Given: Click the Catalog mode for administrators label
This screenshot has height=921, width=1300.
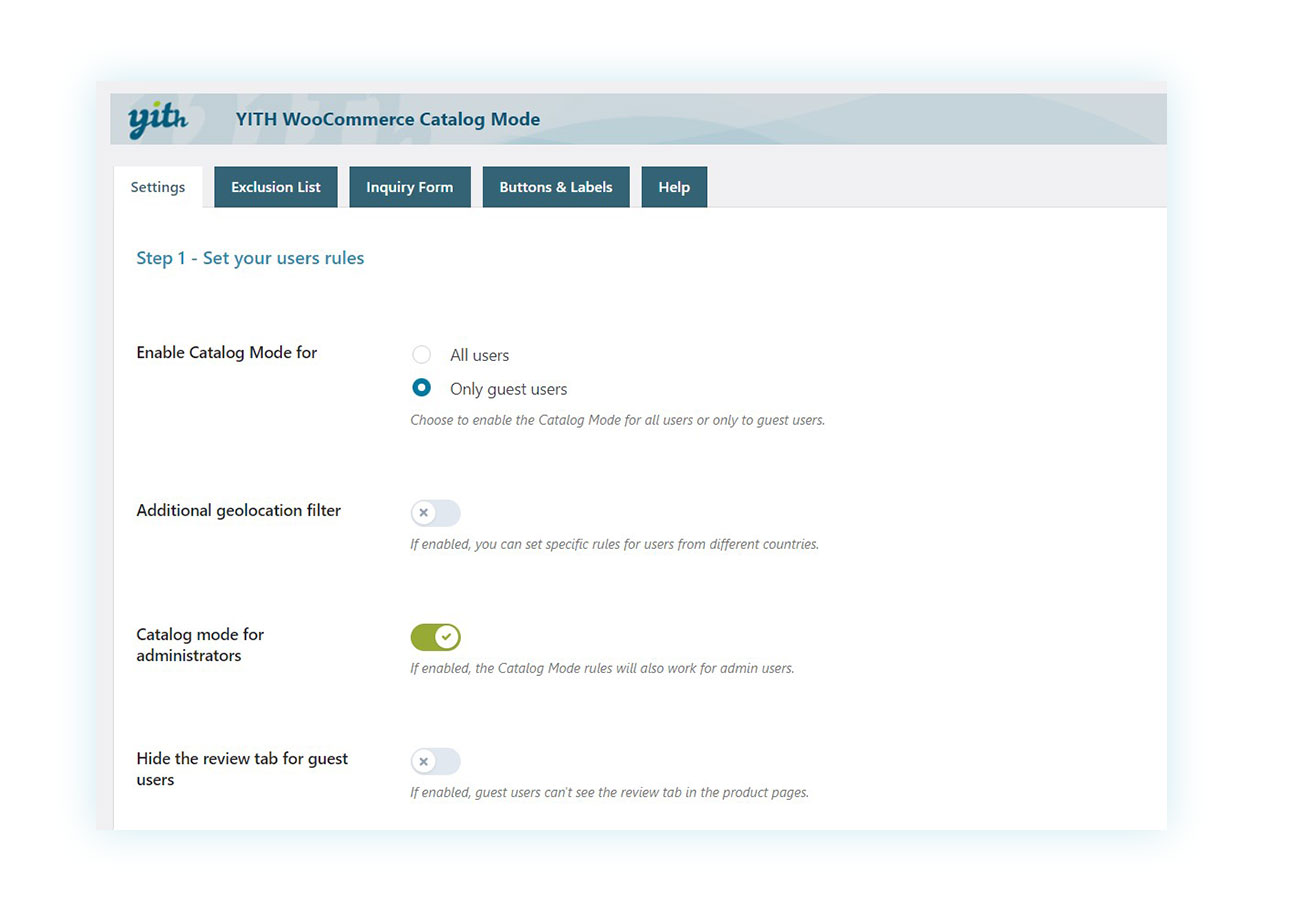Looking at the screenshot, I should pos(200,645).
